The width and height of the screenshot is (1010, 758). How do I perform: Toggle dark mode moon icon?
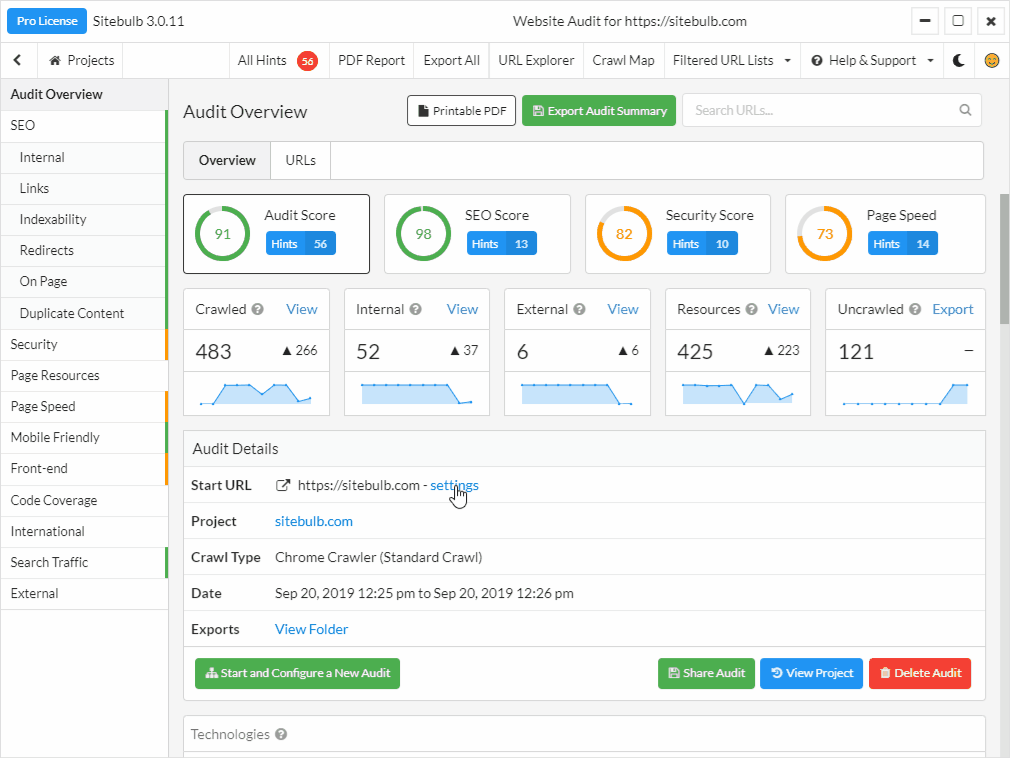click(958, 61)
